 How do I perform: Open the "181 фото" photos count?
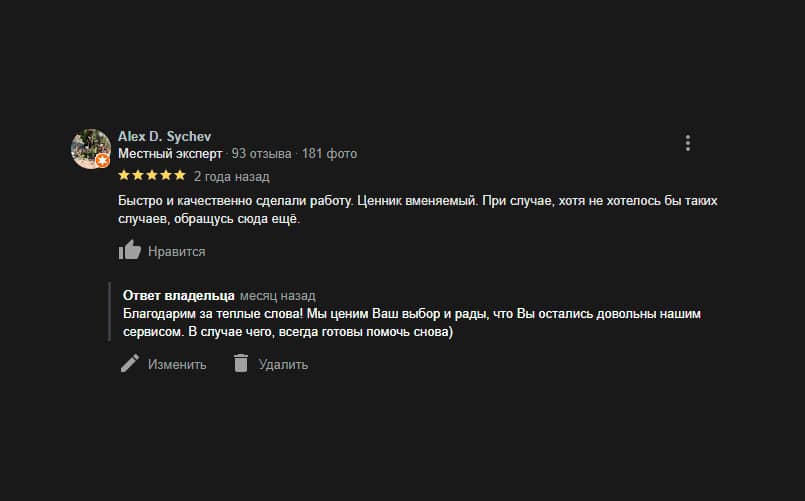tap(329, 154)
